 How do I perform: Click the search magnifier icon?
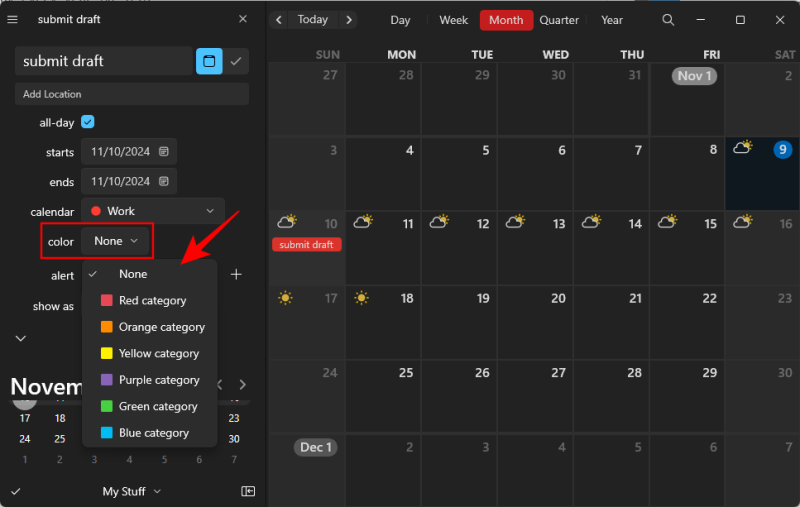pyautogui.click(x=668, y=20)
